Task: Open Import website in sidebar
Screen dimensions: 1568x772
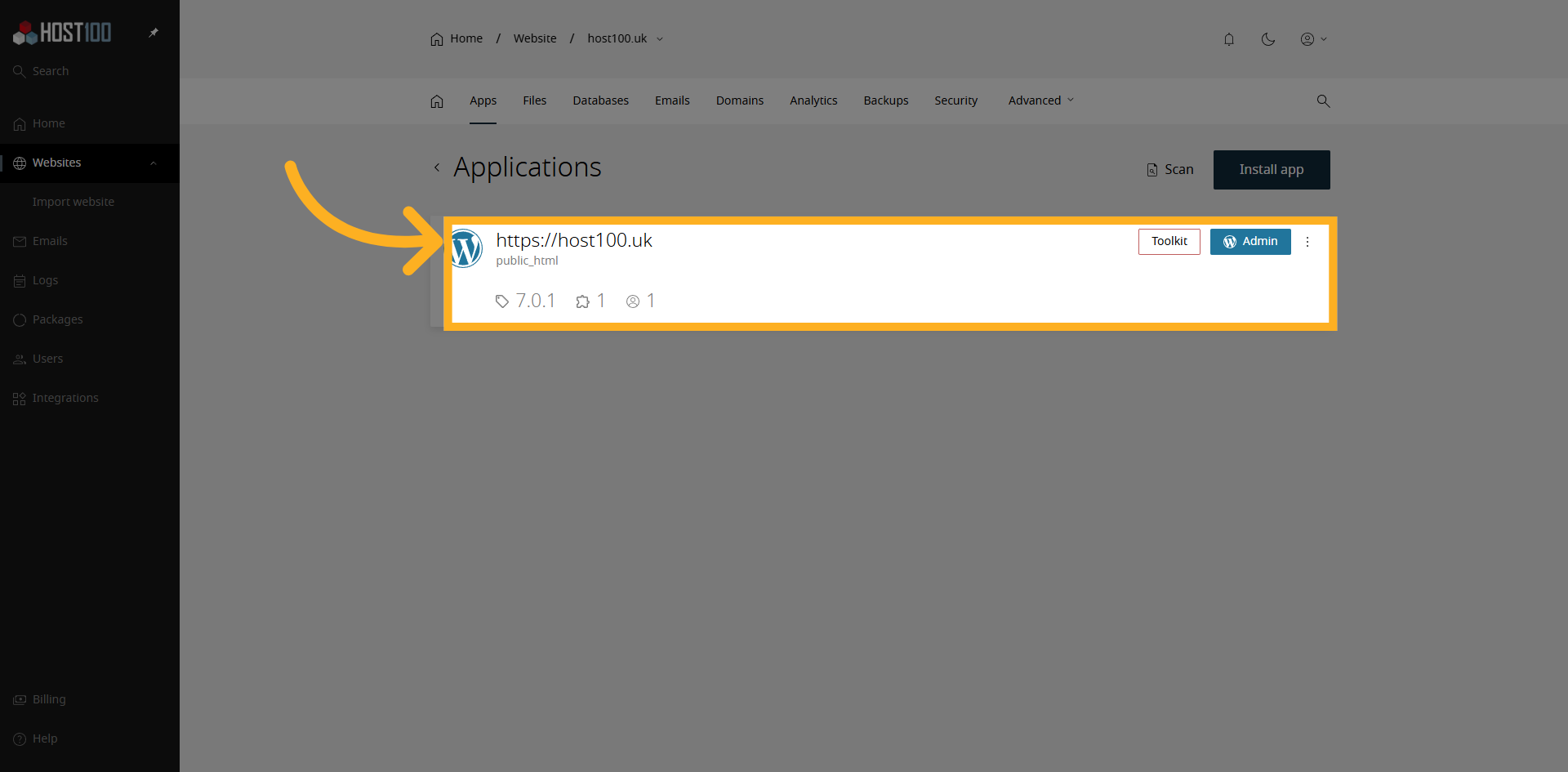Action: pos(73,202)
